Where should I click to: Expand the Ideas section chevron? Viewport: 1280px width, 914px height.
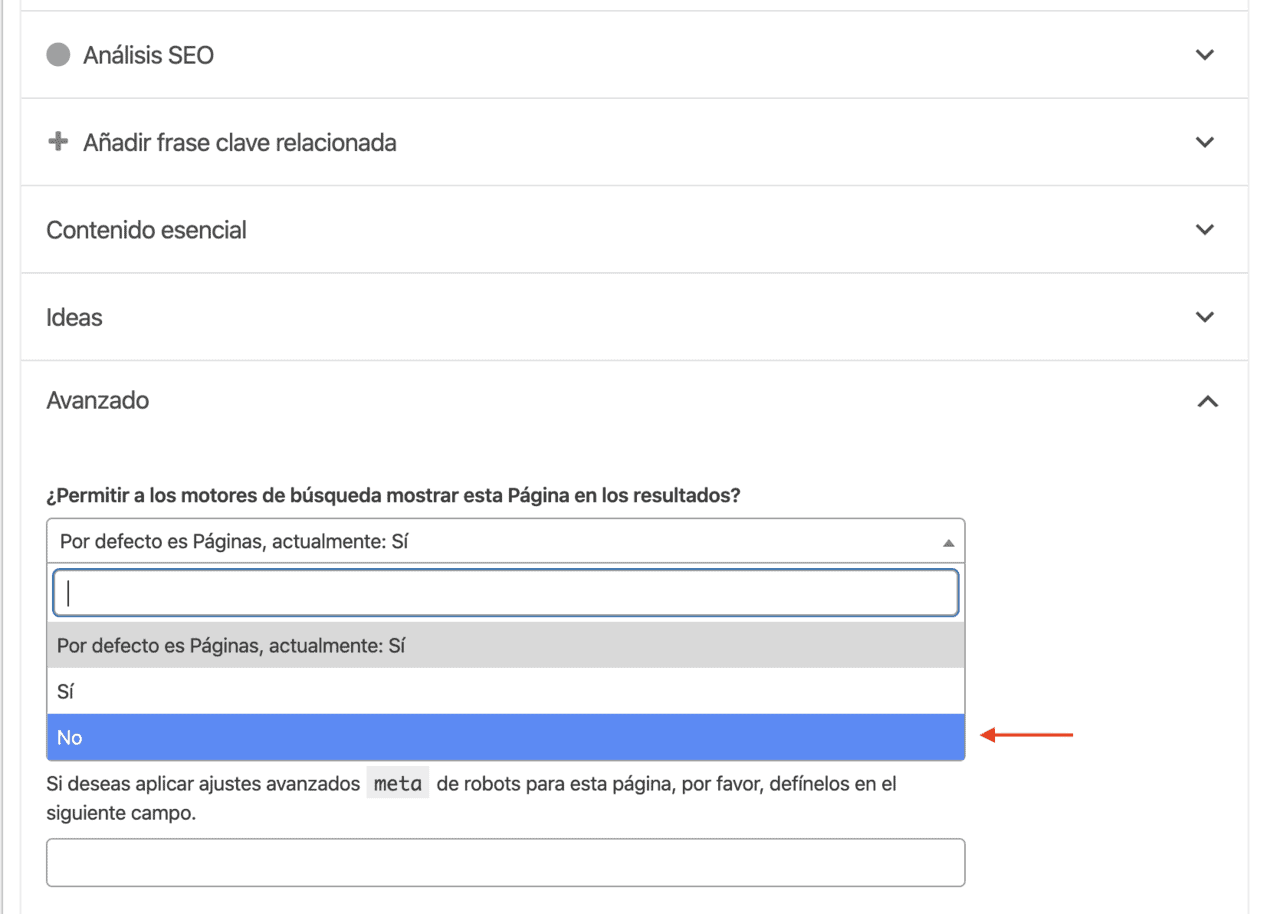point(1205,317)
